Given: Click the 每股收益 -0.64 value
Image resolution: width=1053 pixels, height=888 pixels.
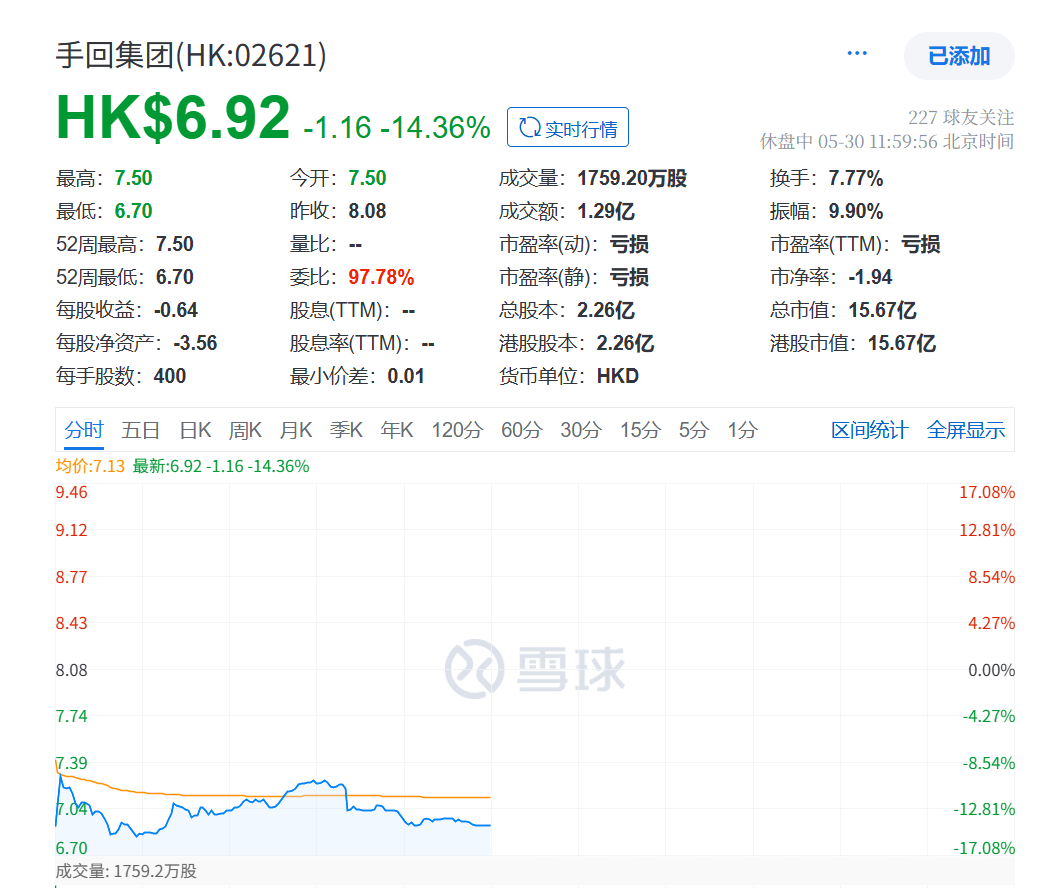Looking at the screenshot, I should click(x=175, y=310).
